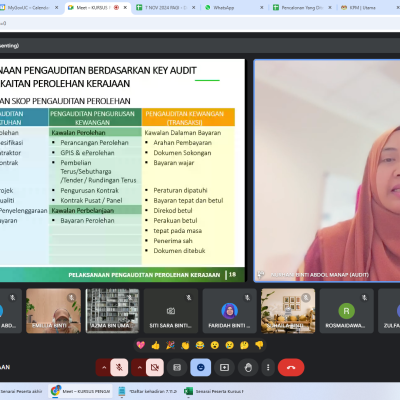The height and width of the screenshot is (400, 400).
Task: Leave the call with red hang-up button
Action: 291,367
